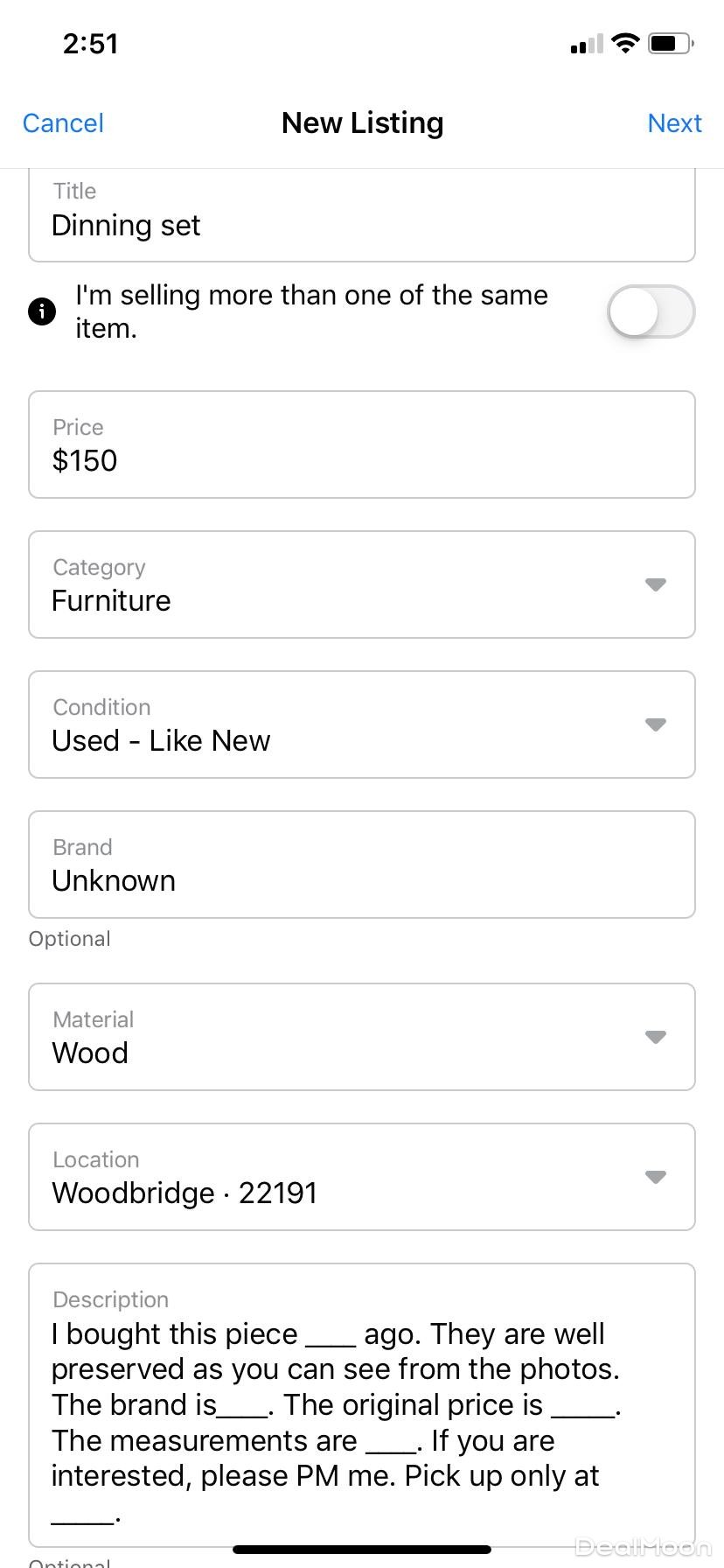Change the "Used - Like New" condition
Image resolution: width=724 pixels, height=1568 pixels.
[x=162, y=741]
